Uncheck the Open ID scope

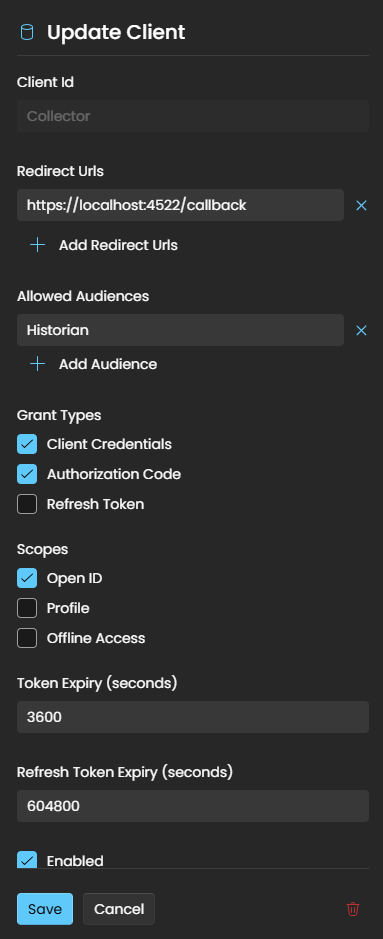pos(27,578)
